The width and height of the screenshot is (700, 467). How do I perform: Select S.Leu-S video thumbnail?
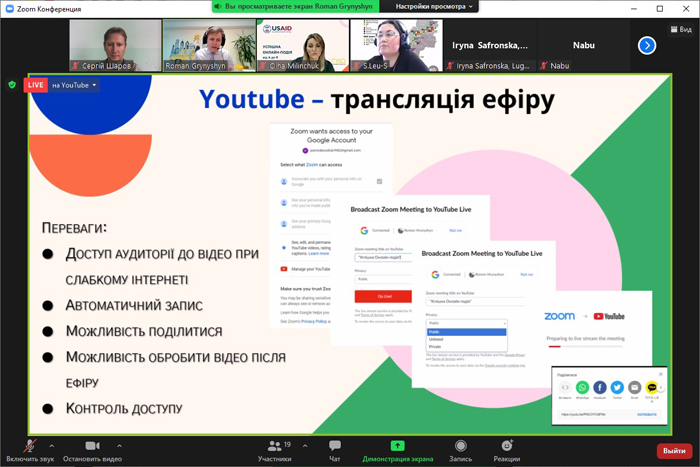pyautogui.click(x=396, y=45)
